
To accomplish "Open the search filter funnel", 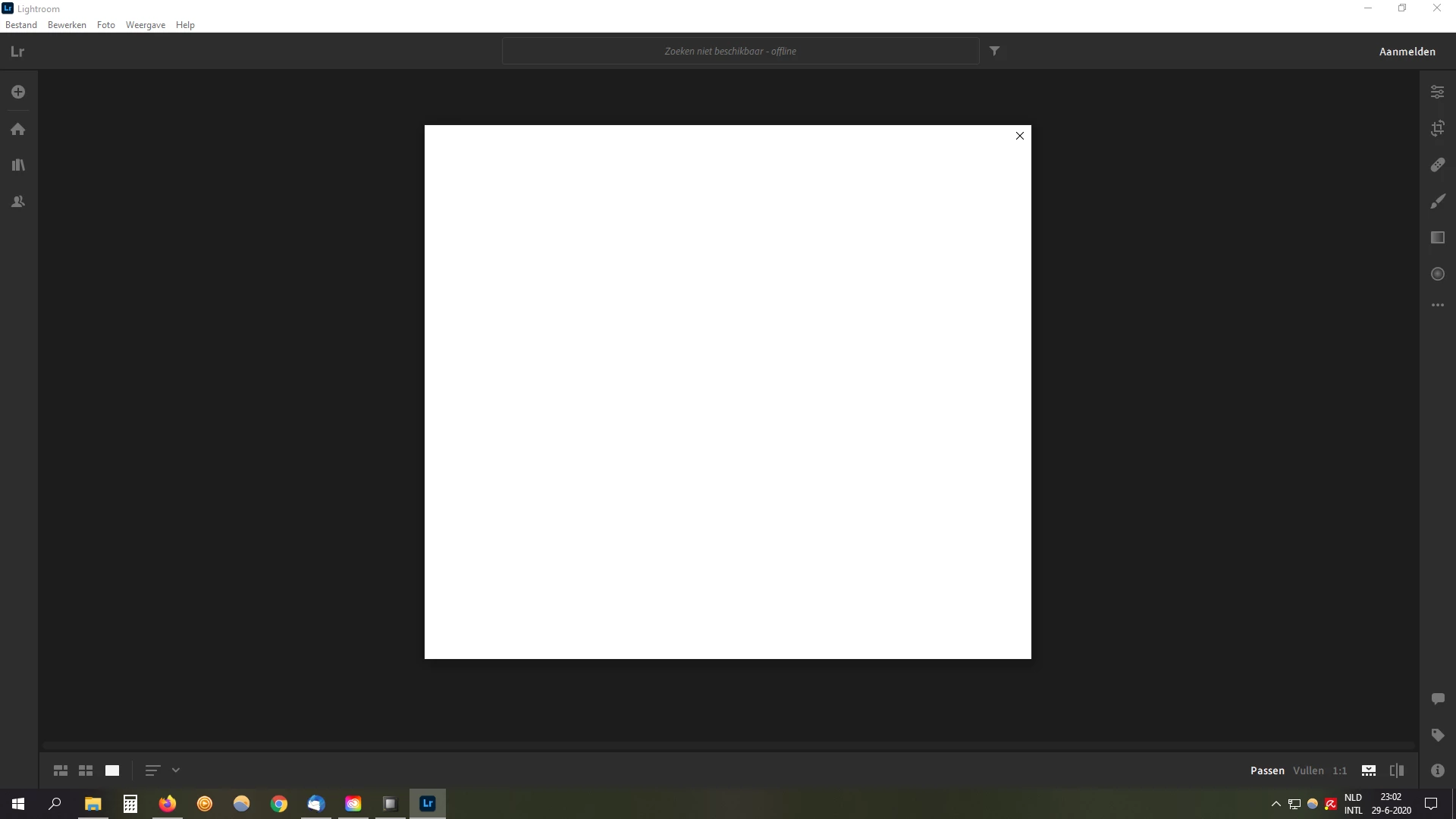I will point(994,51).
